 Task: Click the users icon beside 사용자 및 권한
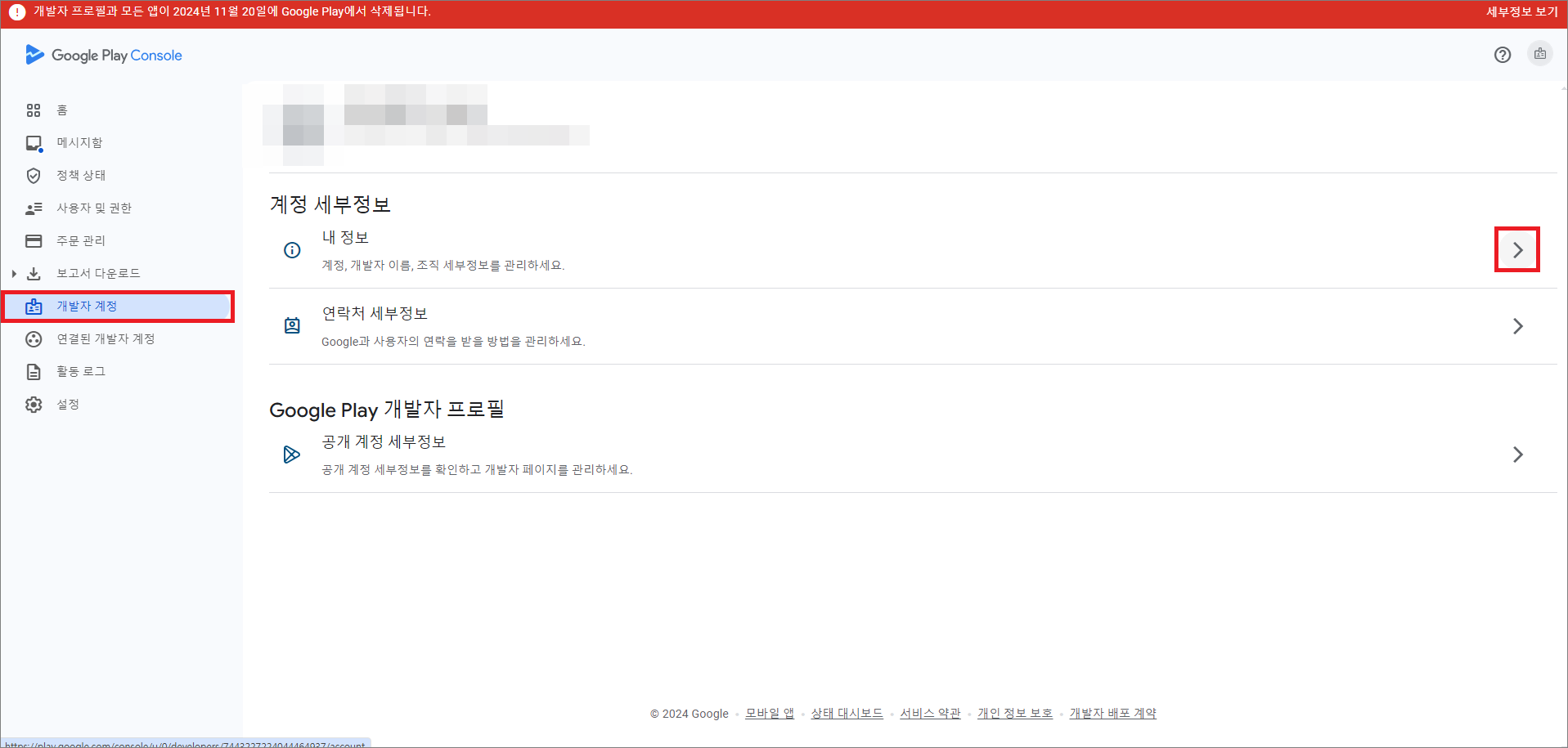coord(34,208)
